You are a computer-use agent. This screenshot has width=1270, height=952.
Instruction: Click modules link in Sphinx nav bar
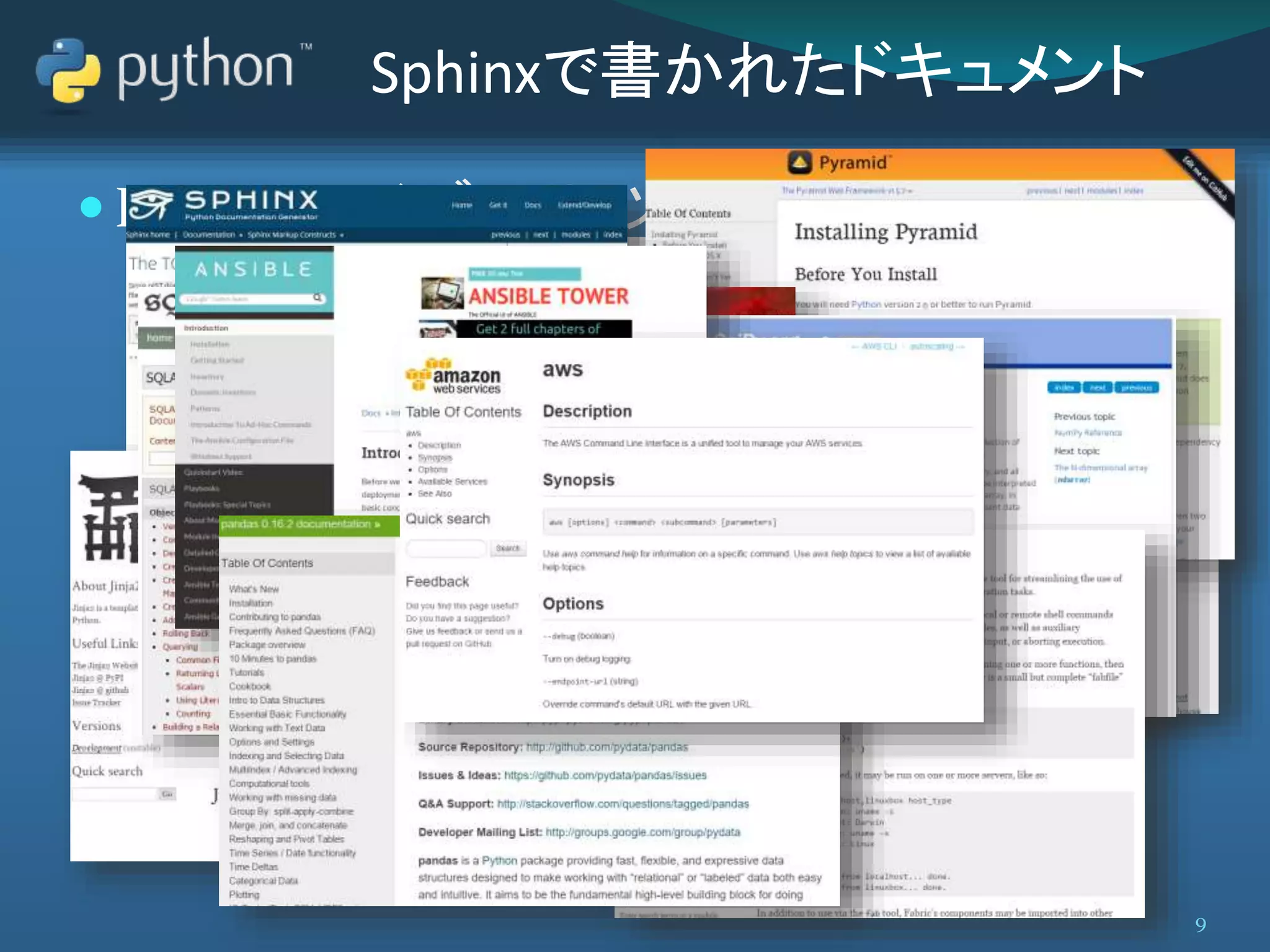(575, 235)
